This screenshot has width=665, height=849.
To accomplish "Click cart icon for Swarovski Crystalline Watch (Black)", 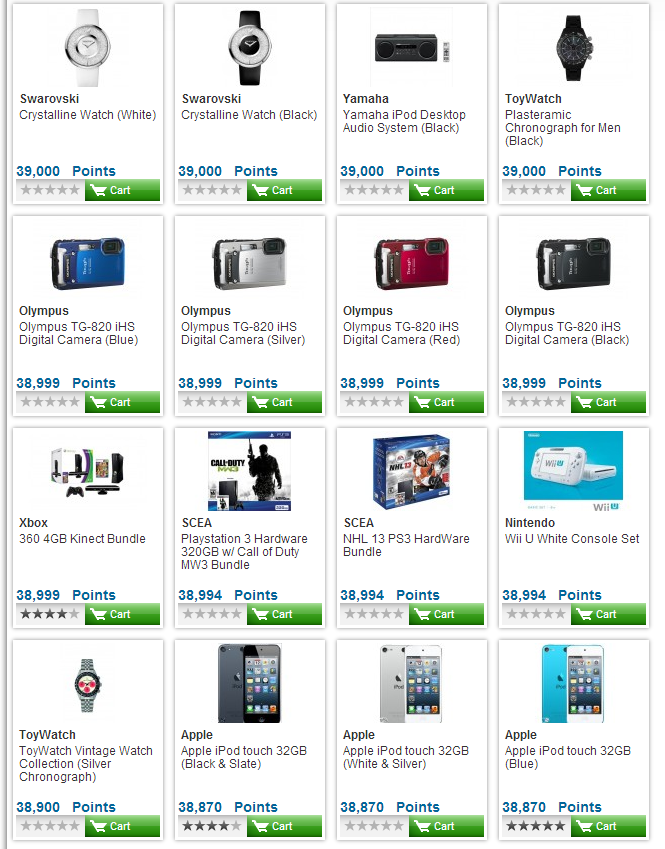I will (x=284, y=190).
